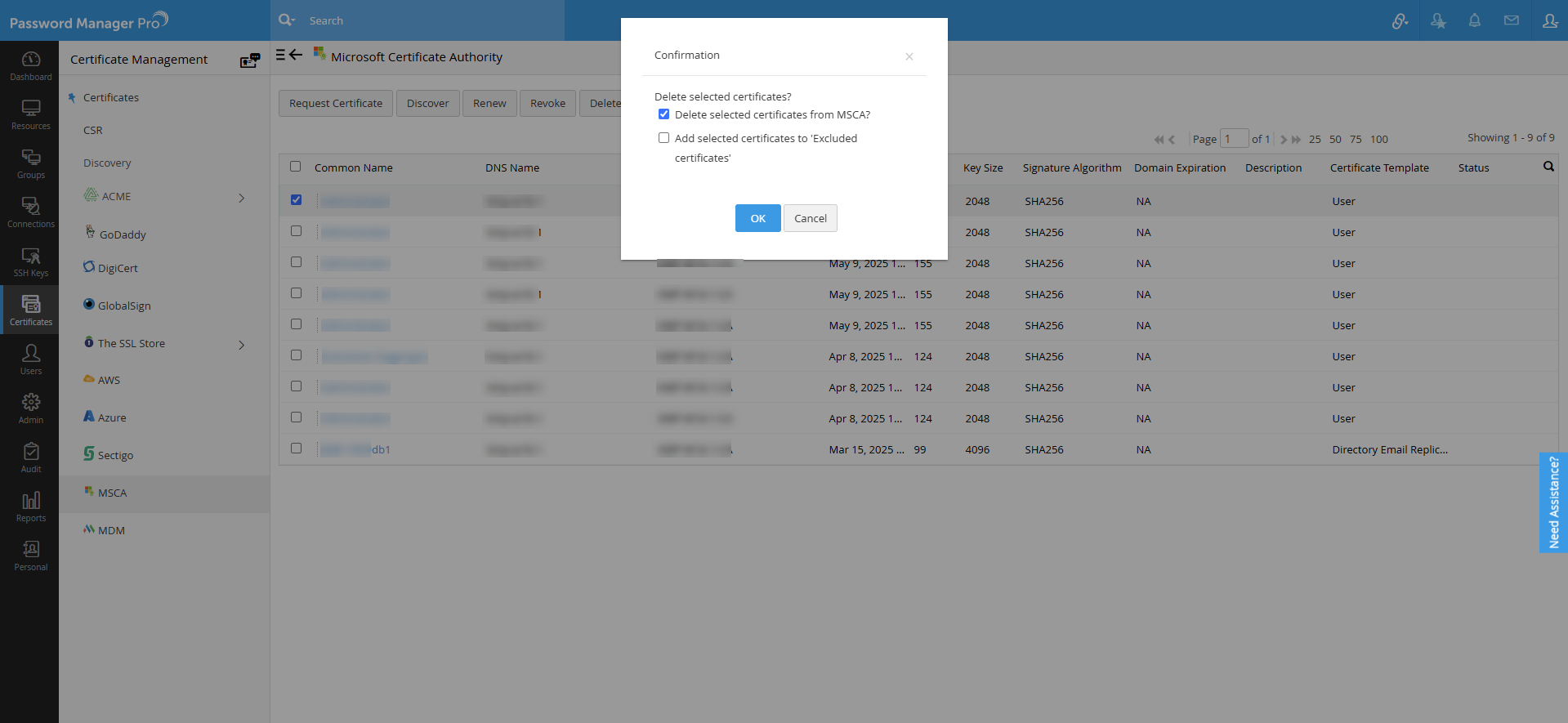Image resolution: width=1568 pixels, height=723 pixels.
Task: Click the Renew button
Action: [x=489, y=103]
